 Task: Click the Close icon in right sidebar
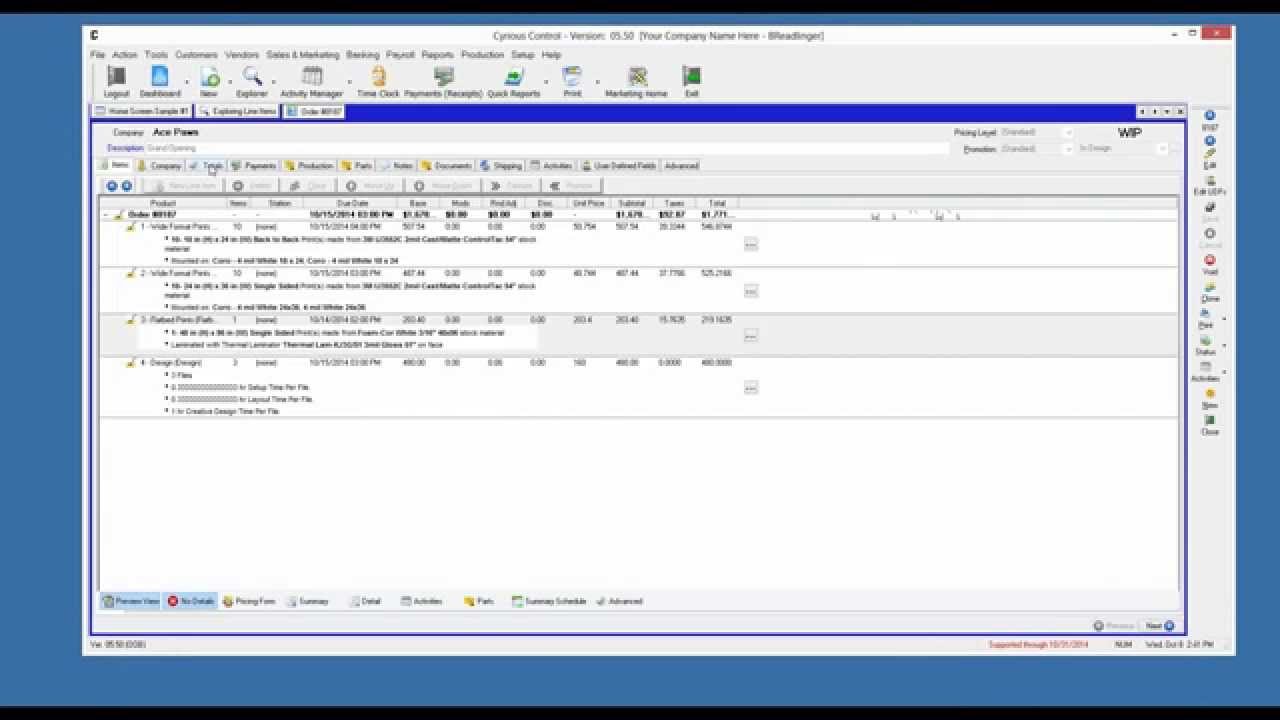tap(1210, 425)
